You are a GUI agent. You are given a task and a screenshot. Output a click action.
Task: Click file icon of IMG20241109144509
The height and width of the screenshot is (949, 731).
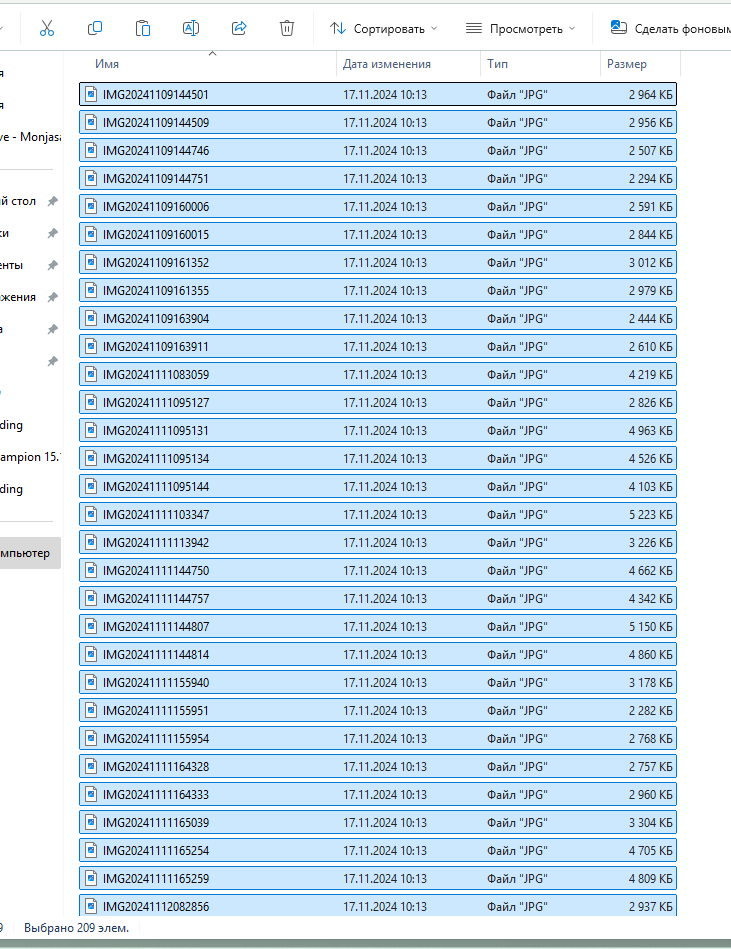coord(91,122)
